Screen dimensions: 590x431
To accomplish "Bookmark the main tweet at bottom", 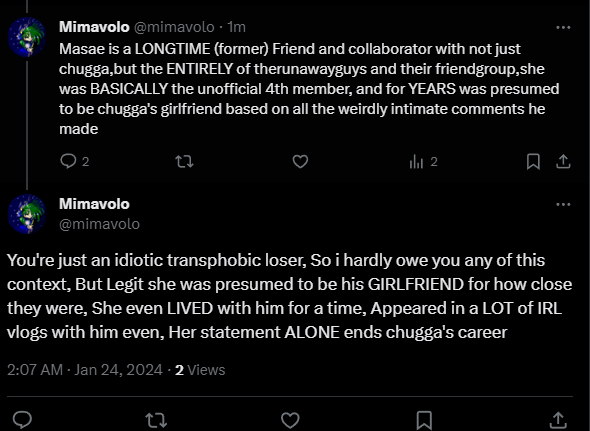I will click(x=424, y=420).
